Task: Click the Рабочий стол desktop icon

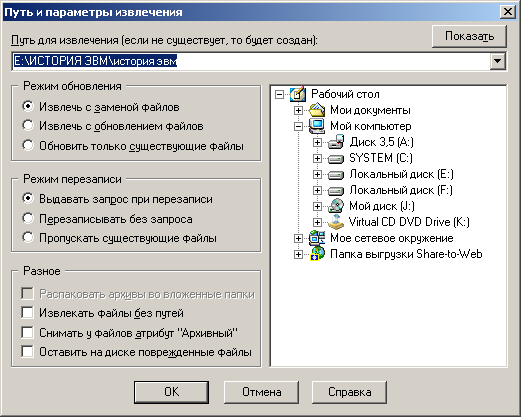Action: point(298,94)
